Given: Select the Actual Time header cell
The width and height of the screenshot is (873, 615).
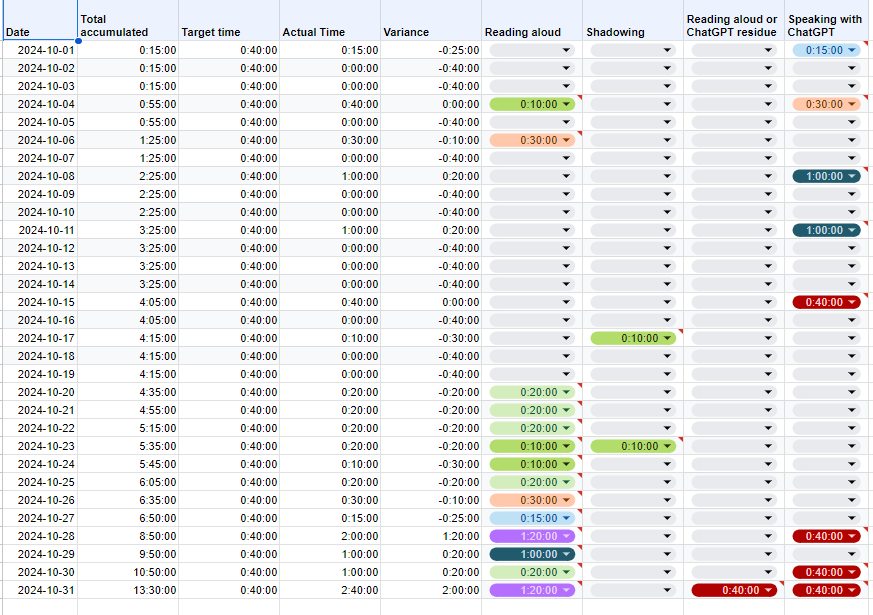Looking at the screenshot, I should pos(330,21).
